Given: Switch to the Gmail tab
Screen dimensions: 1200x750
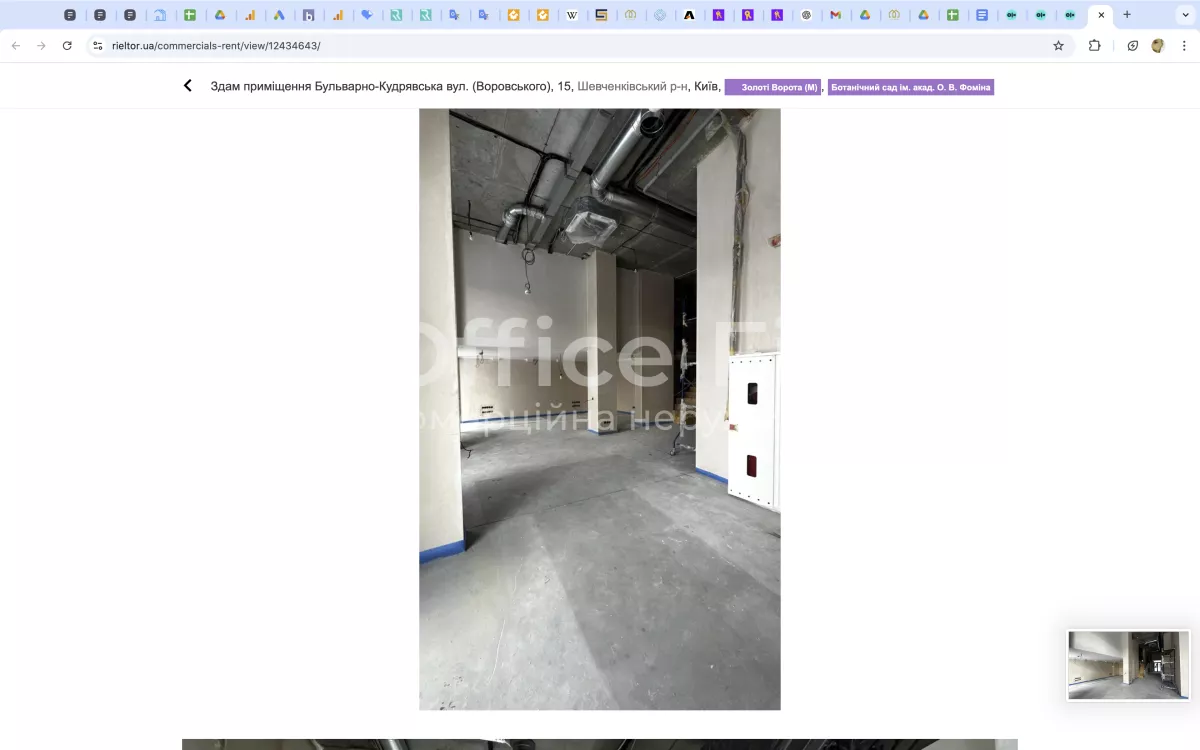Looking at the screenshot, I should pos(835,15).
